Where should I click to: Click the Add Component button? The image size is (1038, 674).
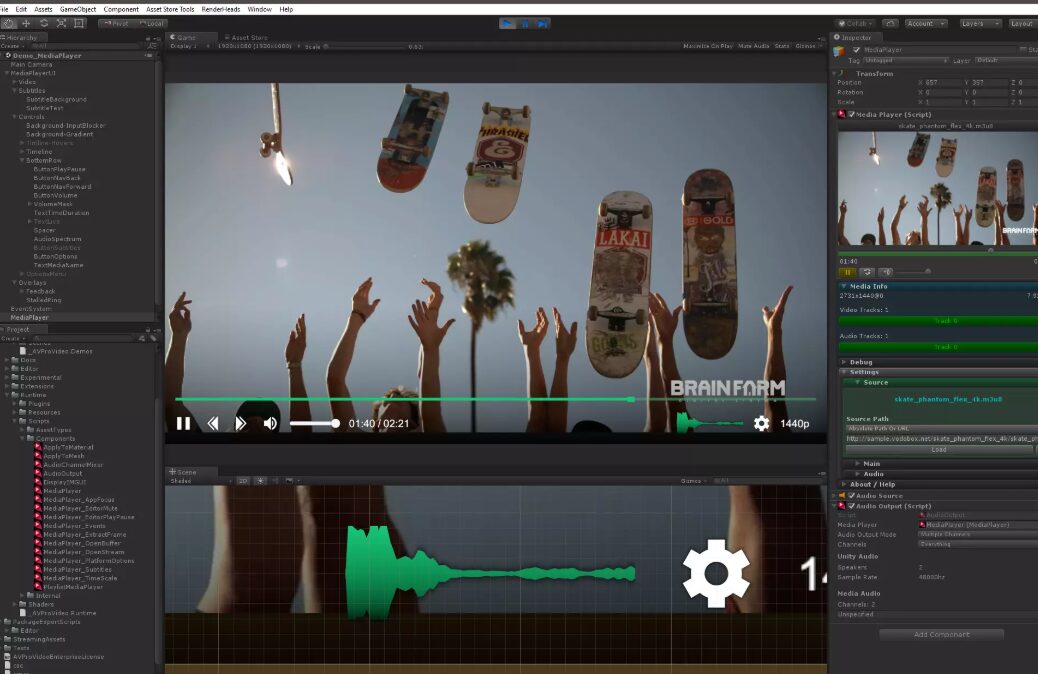click(x=941, y=634)
